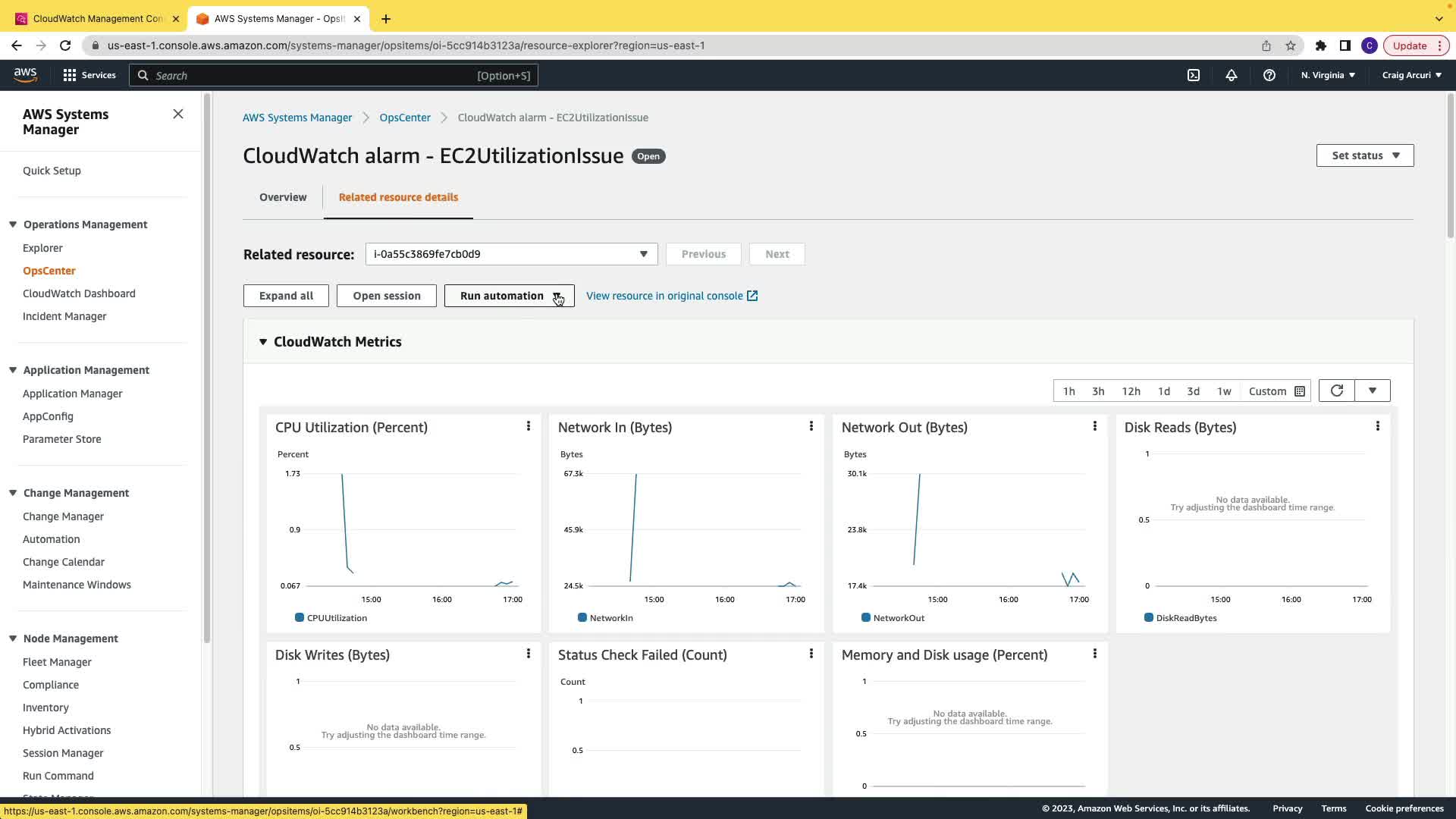Open the AWS CloudShell icon
Screen dimensions: 1456x819
tap(1193, 75)
